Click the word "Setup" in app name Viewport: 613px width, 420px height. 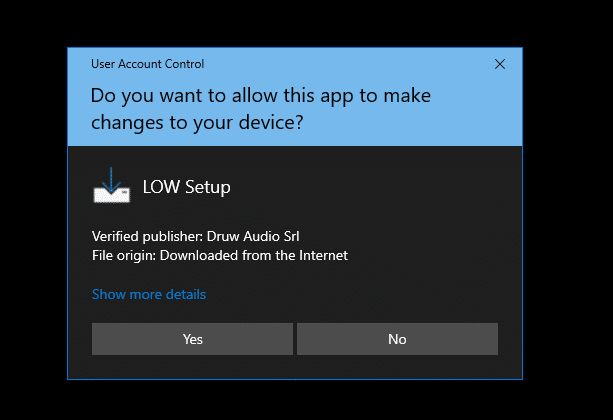[209, 186]
